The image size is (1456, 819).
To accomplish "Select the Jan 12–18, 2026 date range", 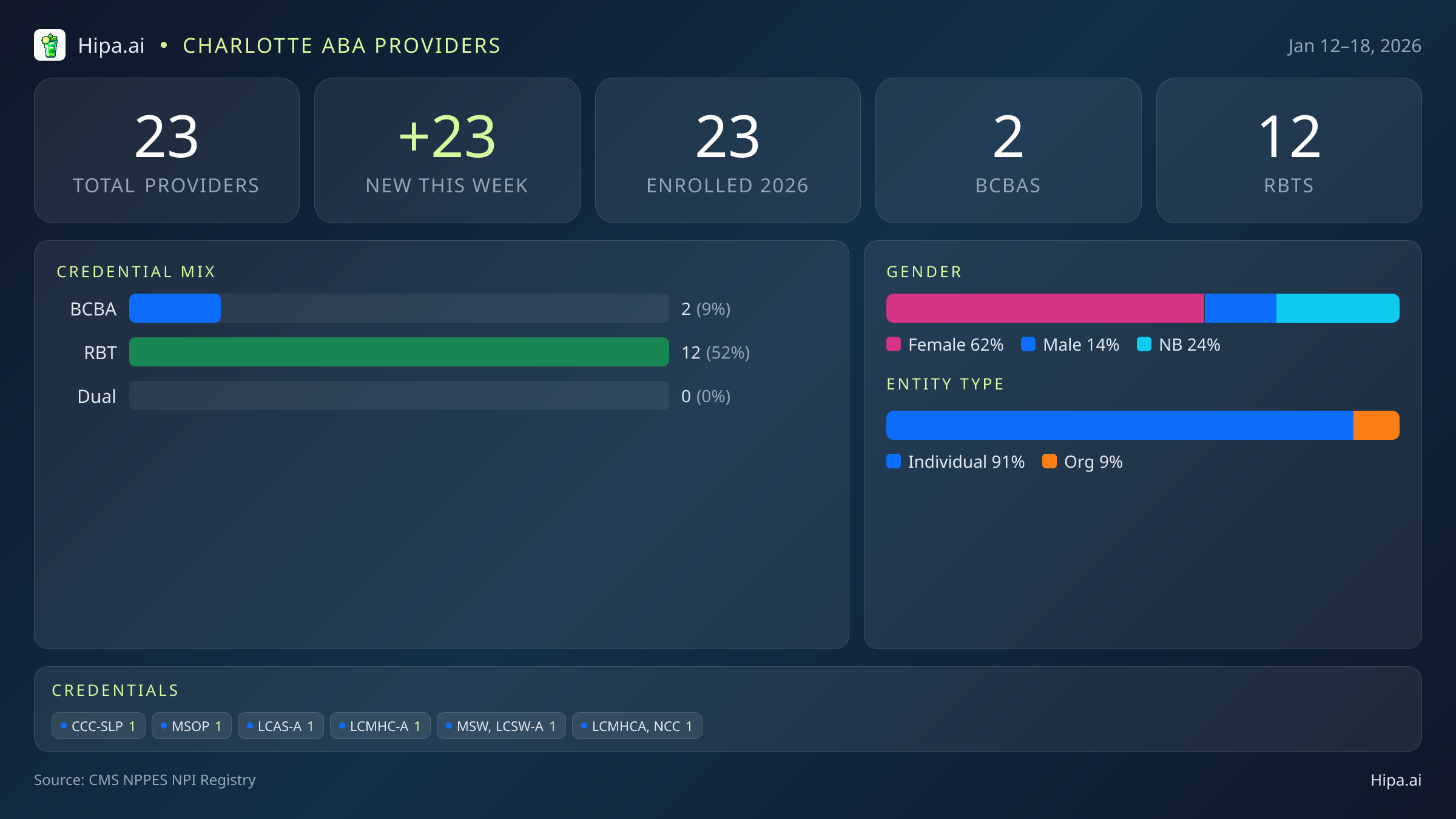I will click(1354, 45).
